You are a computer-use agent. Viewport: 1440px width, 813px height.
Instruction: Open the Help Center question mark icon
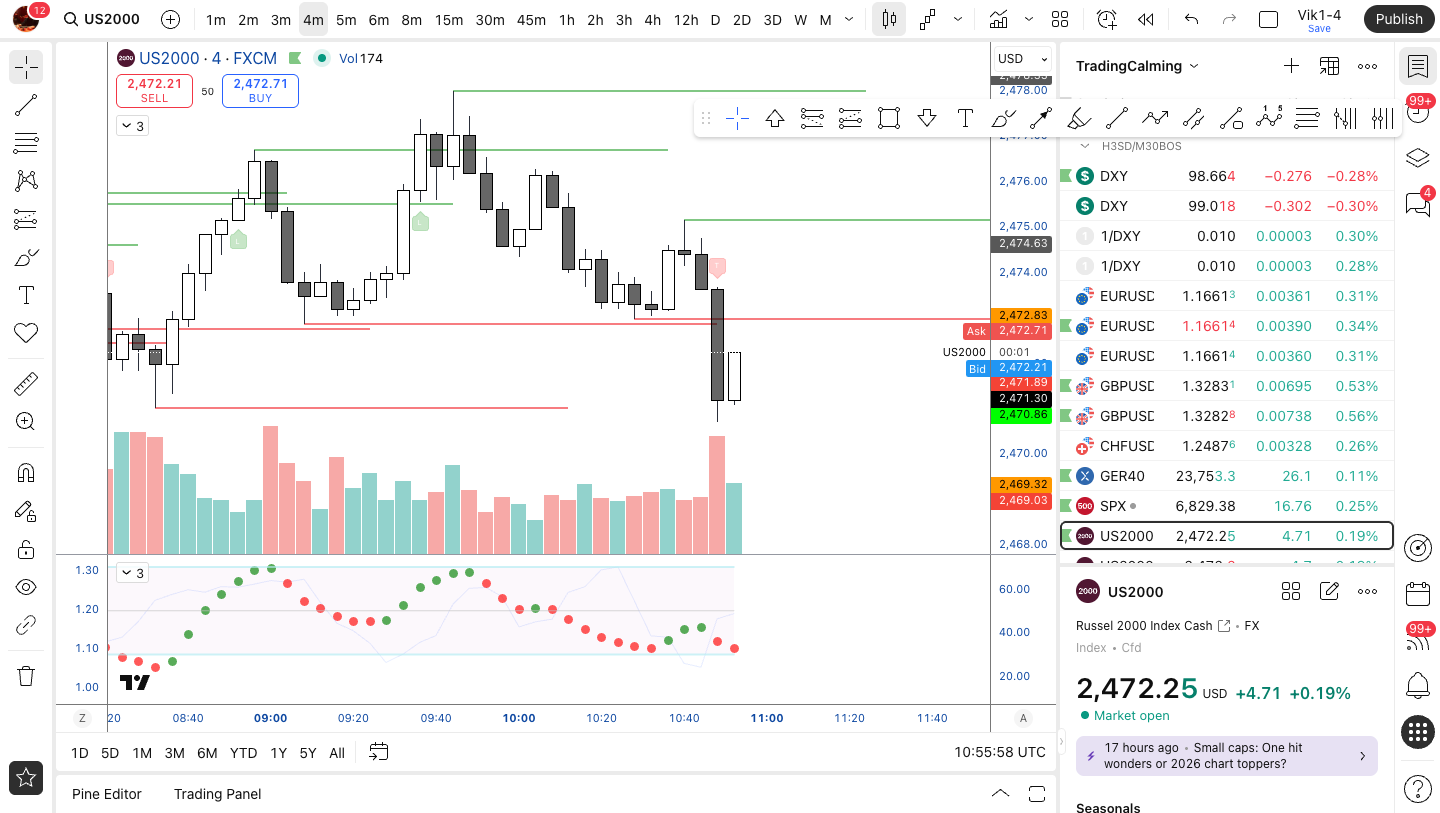pos(1417,788)
